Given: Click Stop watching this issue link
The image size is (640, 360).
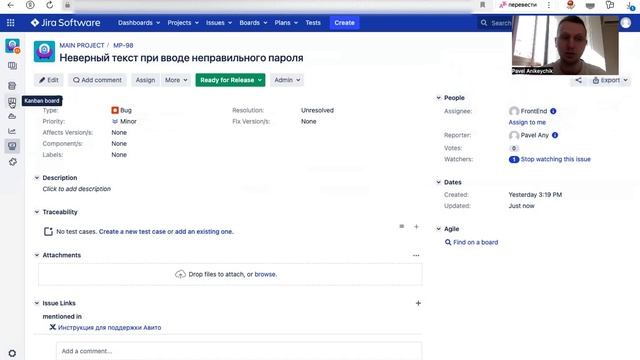Looking at the screenshot, I should (556, 159).
